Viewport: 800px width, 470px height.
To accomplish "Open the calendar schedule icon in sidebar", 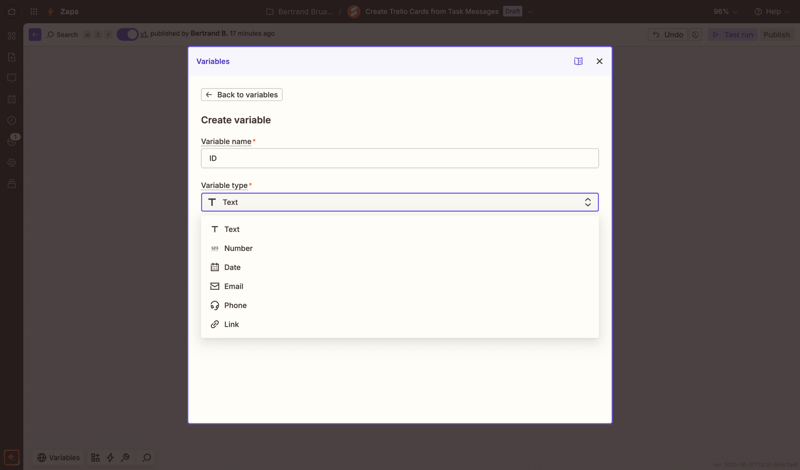I will point(11,99).
